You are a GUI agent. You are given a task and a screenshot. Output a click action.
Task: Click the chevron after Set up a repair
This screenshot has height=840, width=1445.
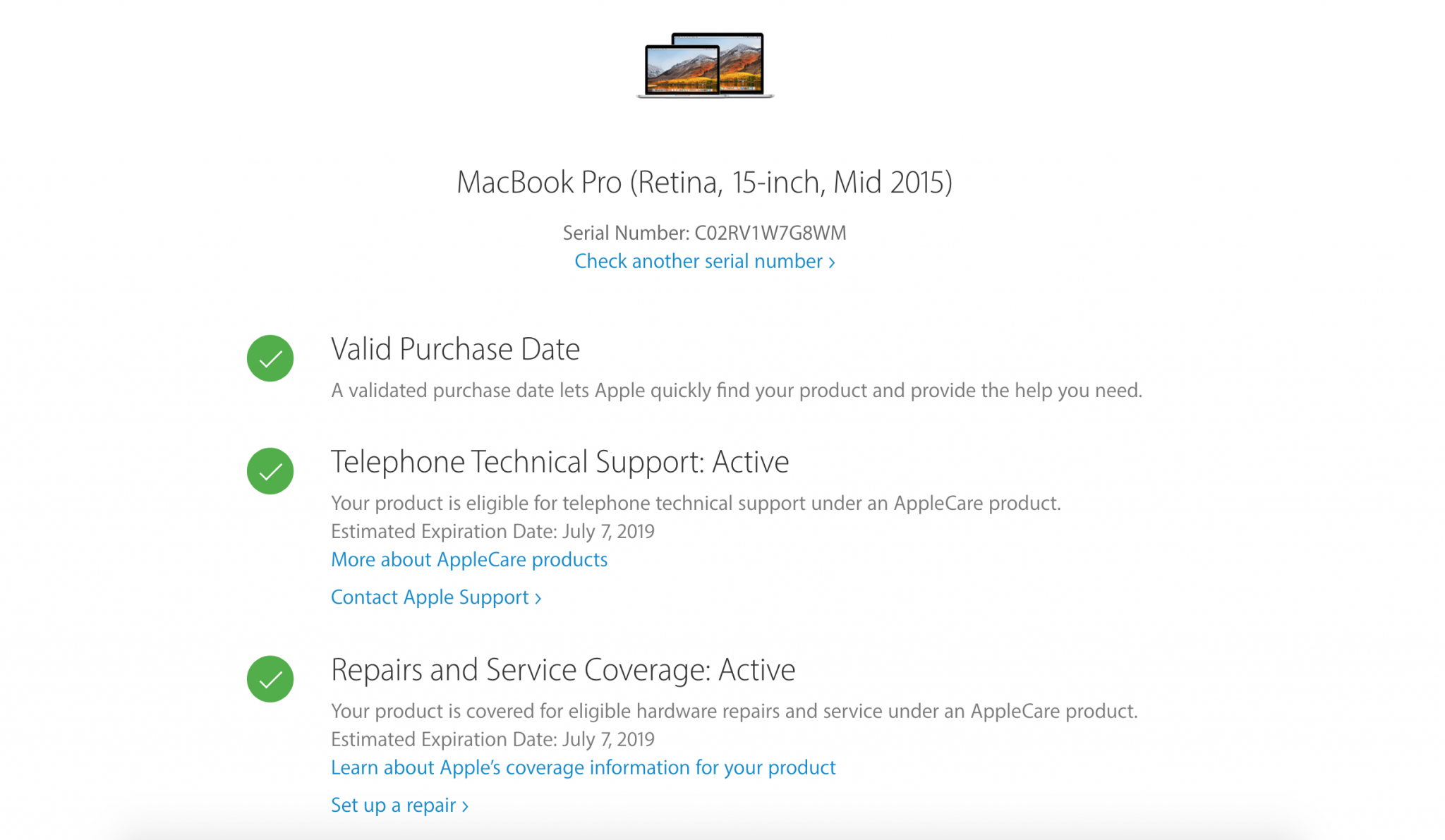click(465, 807)
